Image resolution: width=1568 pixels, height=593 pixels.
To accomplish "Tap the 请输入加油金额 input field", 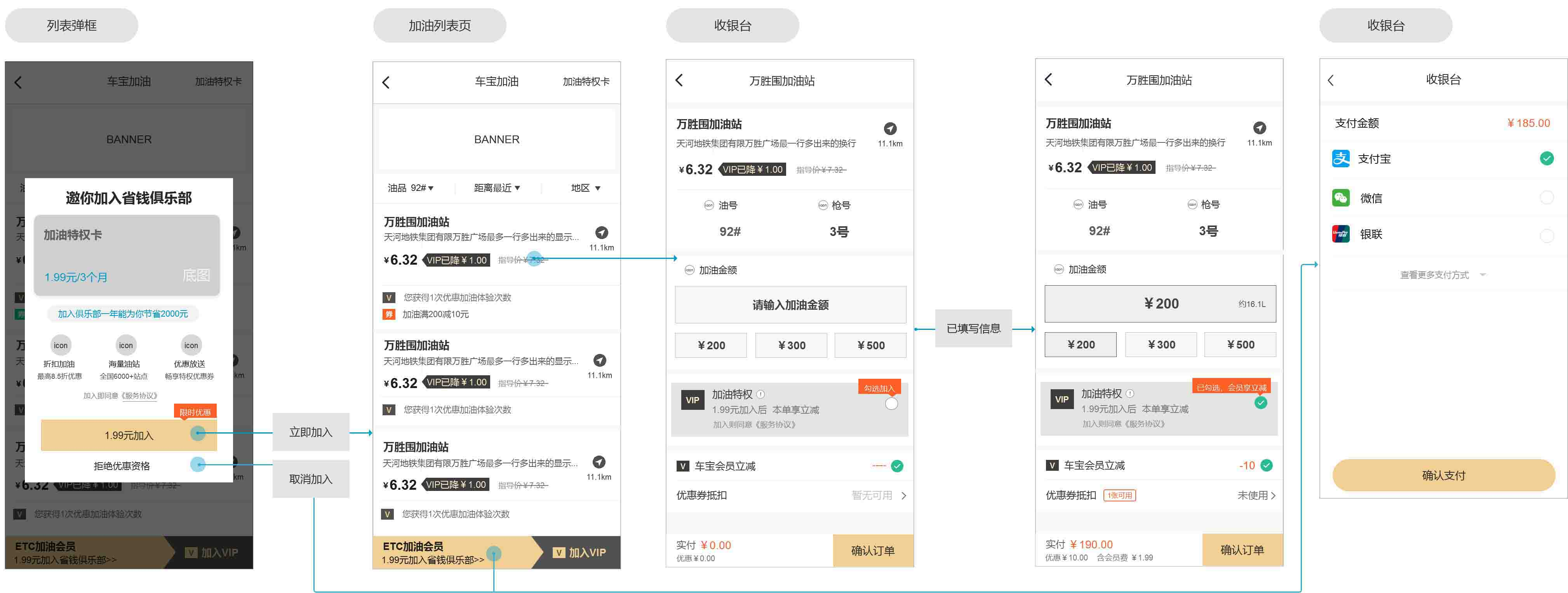I will coord(790,305).
